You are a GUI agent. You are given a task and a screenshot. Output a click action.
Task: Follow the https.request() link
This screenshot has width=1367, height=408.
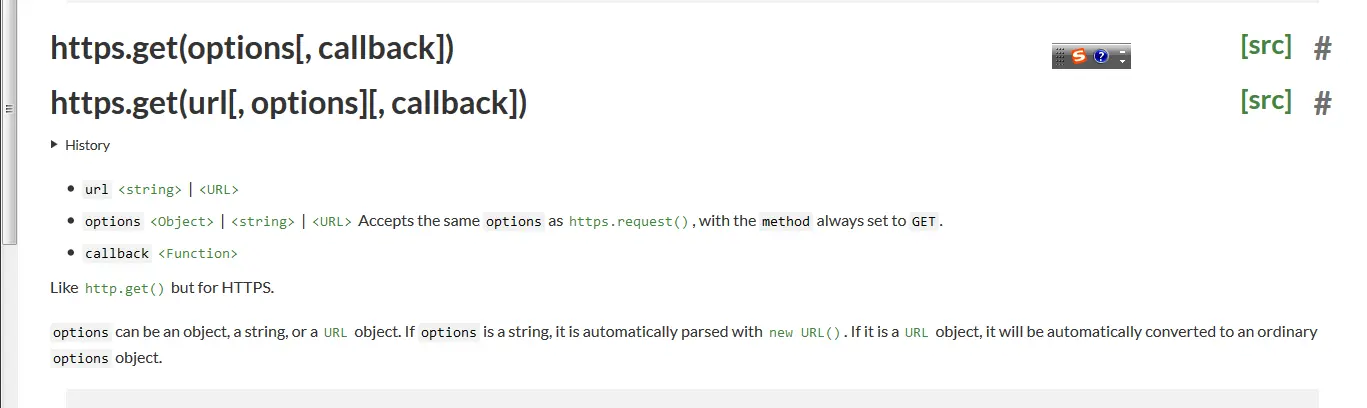629,222
